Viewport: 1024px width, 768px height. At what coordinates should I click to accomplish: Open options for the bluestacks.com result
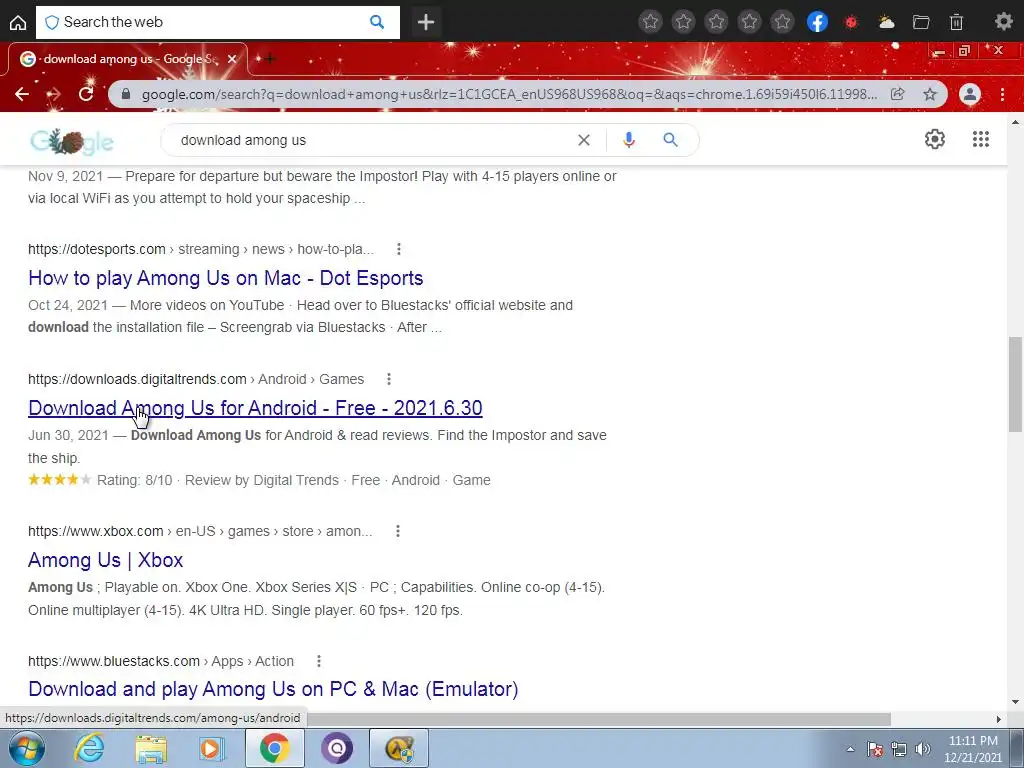pos(319,661)
